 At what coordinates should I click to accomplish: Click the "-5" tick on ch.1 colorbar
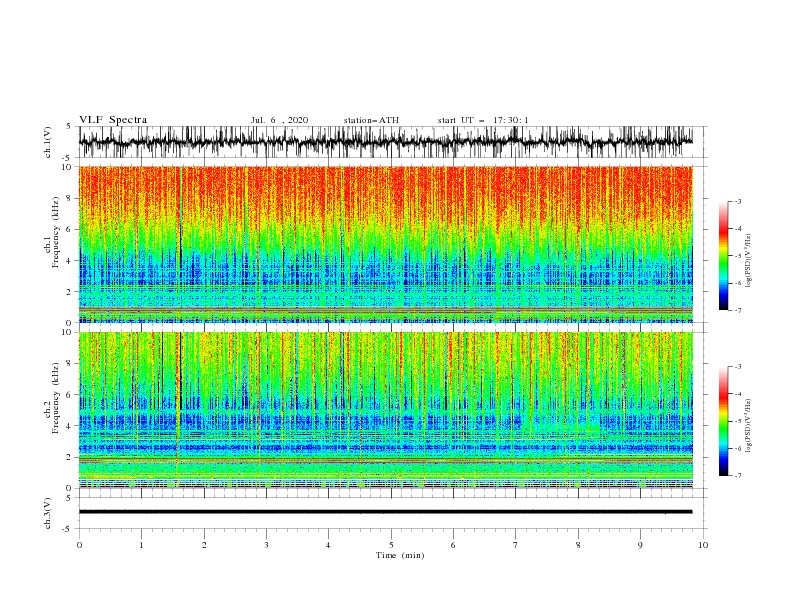[x=737, y=256]
